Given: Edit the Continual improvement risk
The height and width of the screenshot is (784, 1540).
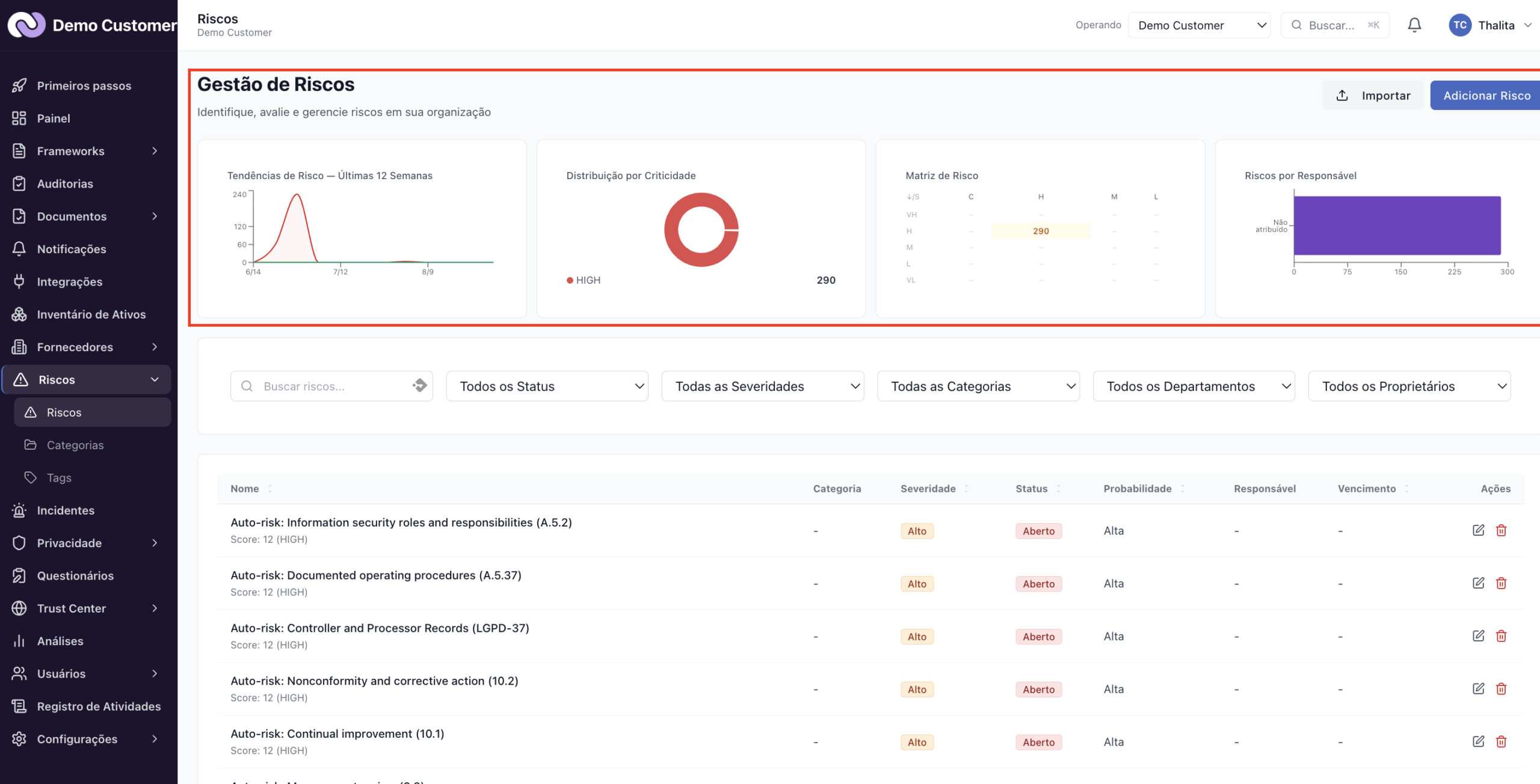Looking at the screenshot, I should point(1478,742).
